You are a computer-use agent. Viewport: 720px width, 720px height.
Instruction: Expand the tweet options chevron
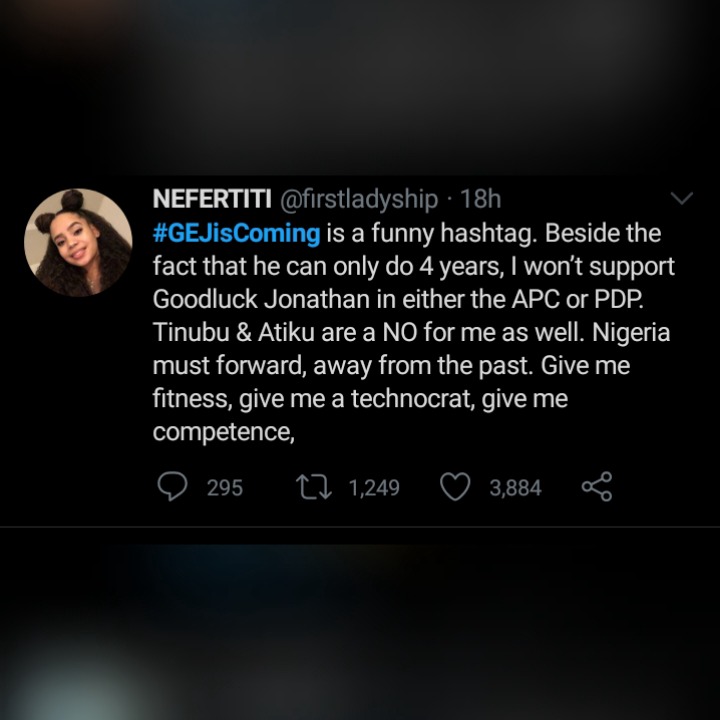click(680, 199)
